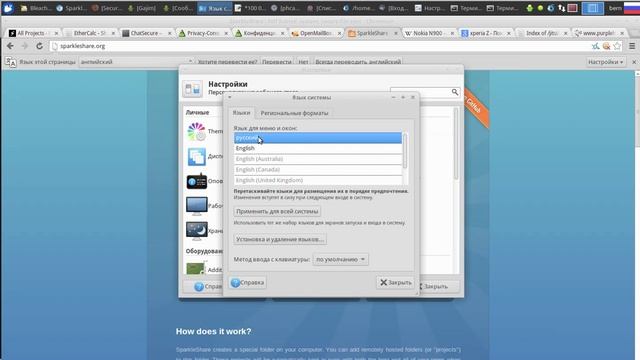The image size is (640, 360).
Task: Switch to the xperia Z browser tab
Action: 485,33
